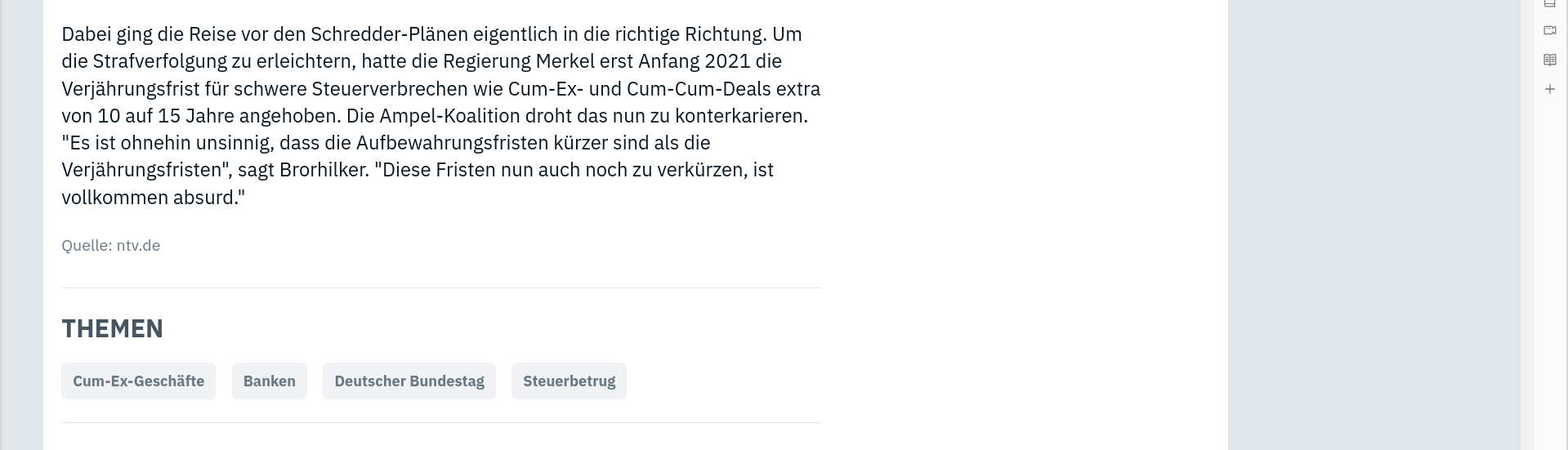Open the Deutscher Bundestag topic tag
The height and width of the screenshot is (450, 1568).
click(409, 381)
